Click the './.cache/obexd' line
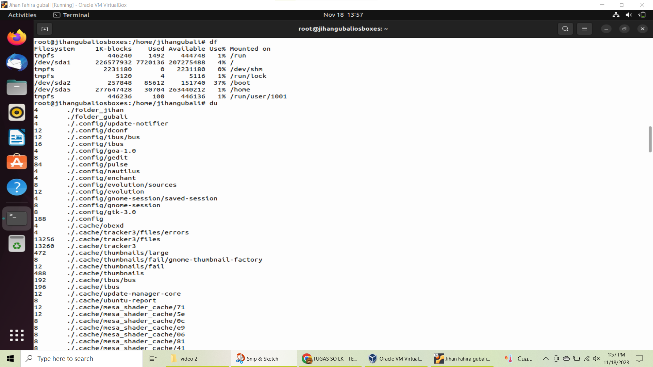The image size is (653, 367). point(95,225)
